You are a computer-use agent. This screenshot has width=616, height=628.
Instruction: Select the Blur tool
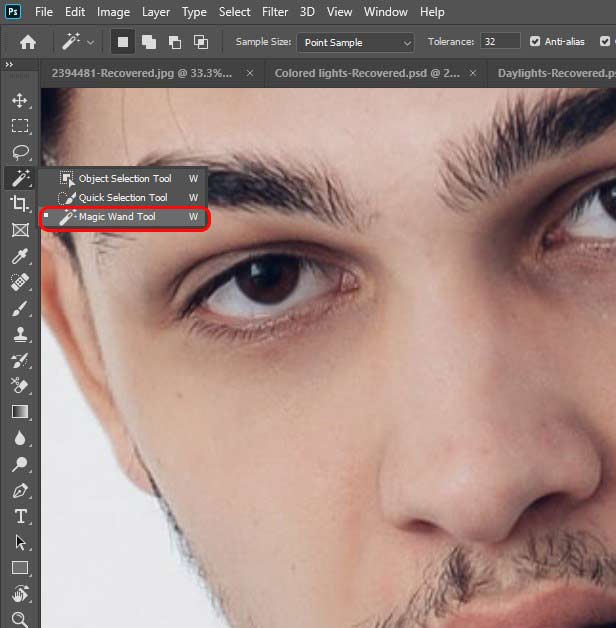tap(20, 438)
